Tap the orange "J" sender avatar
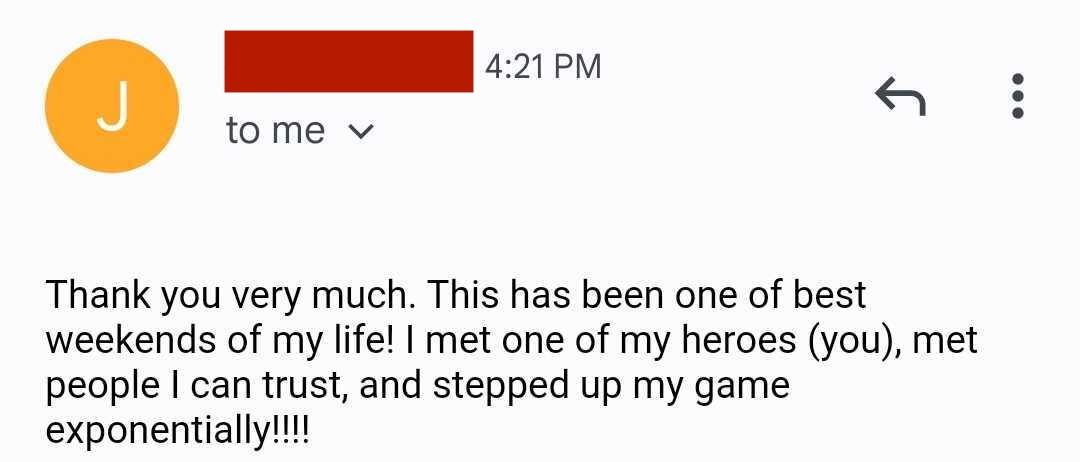Image resolution: width=1080 pixels, height=462 pixels. click(112, 106)
